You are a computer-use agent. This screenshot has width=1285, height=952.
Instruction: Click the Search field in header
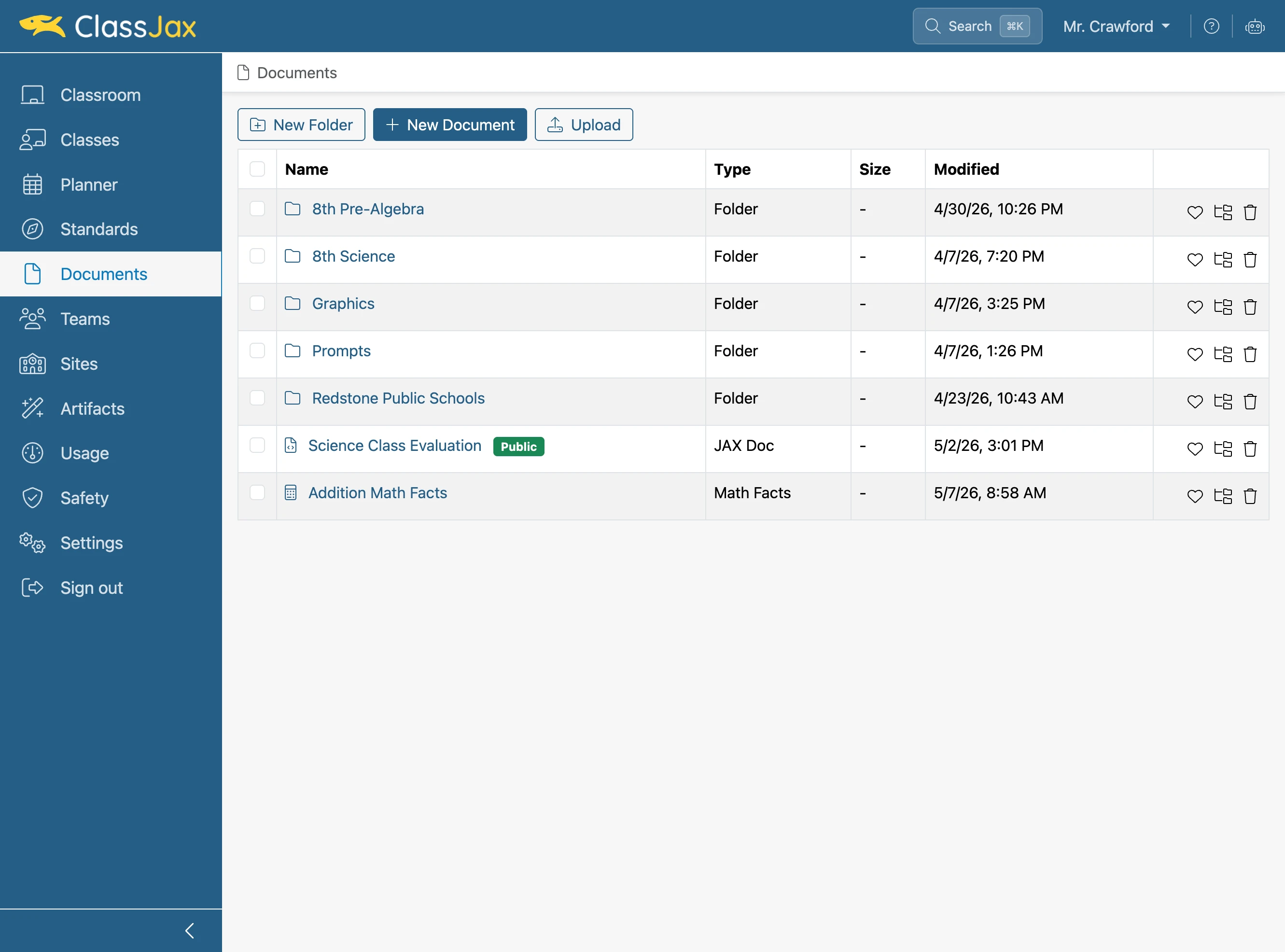(978, 26)
